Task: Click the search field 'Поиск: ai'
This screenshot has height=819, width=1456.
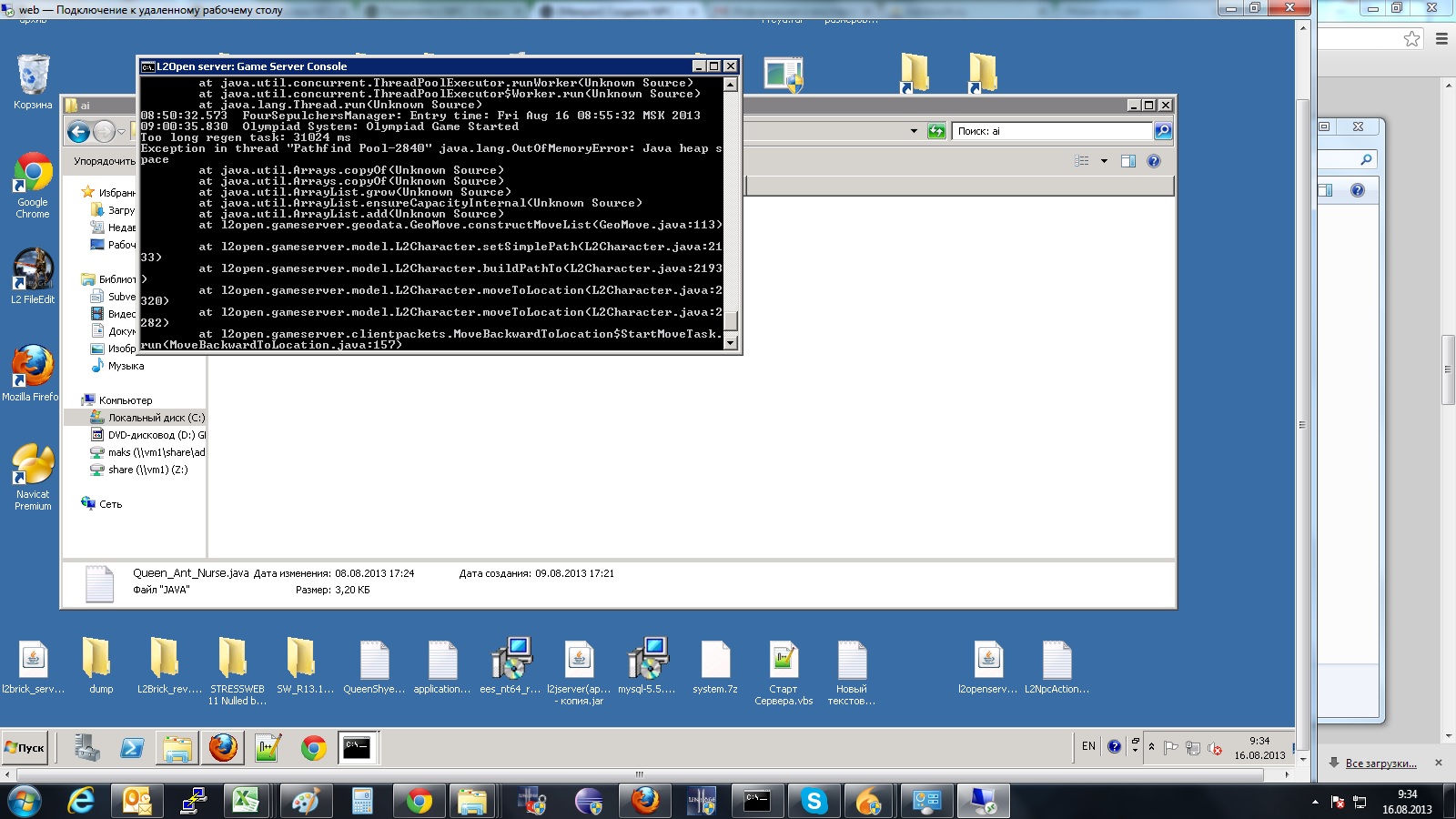Action: click(1052, 131)
